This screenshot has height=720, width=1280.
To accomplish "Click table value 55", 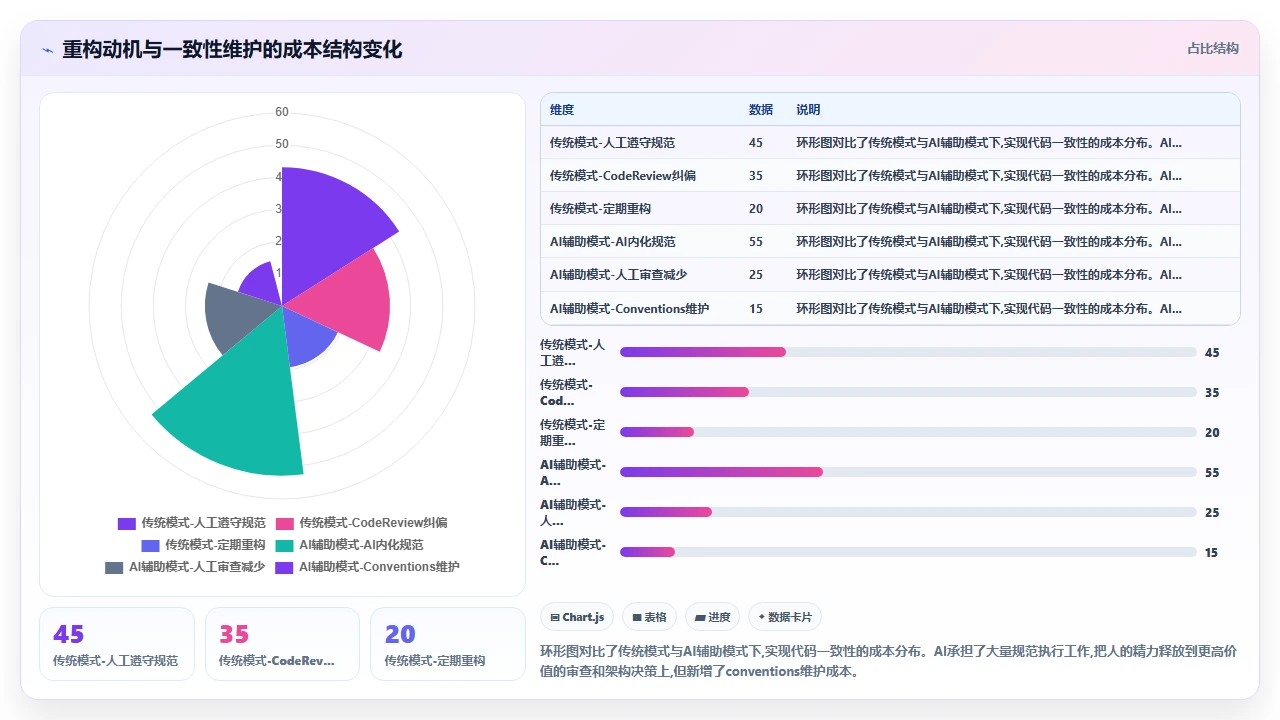I will (x=755, y=242).
